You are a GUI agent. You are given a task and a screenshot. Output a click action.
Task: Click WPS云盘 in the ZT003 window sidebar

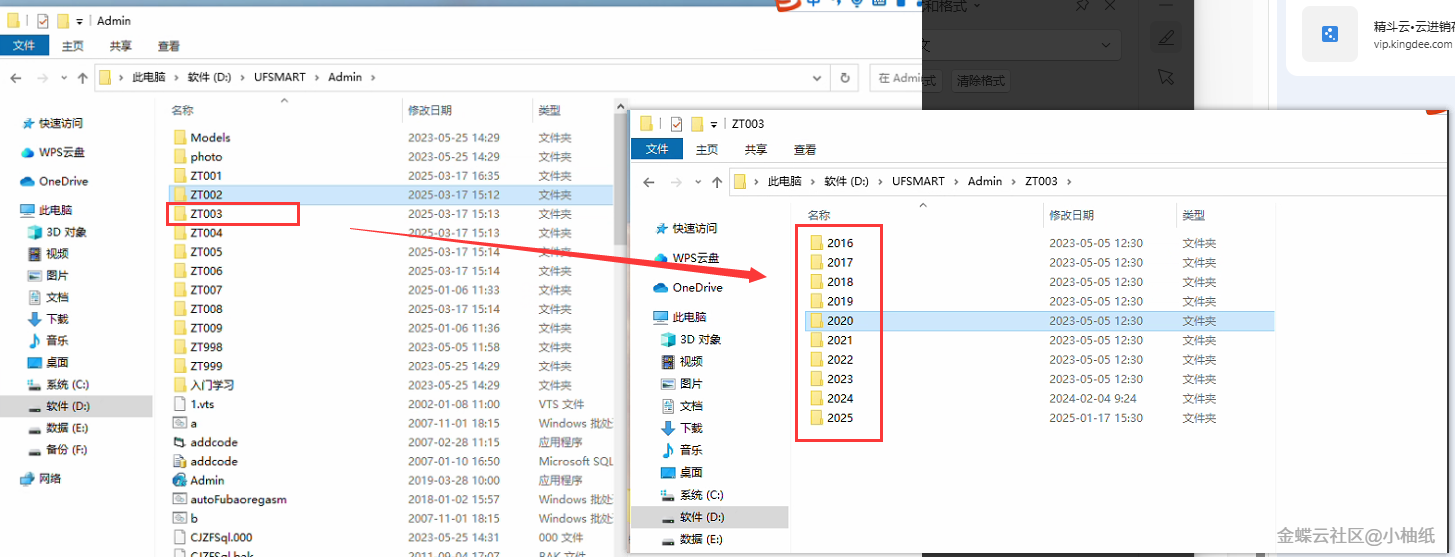click(697, 258)
